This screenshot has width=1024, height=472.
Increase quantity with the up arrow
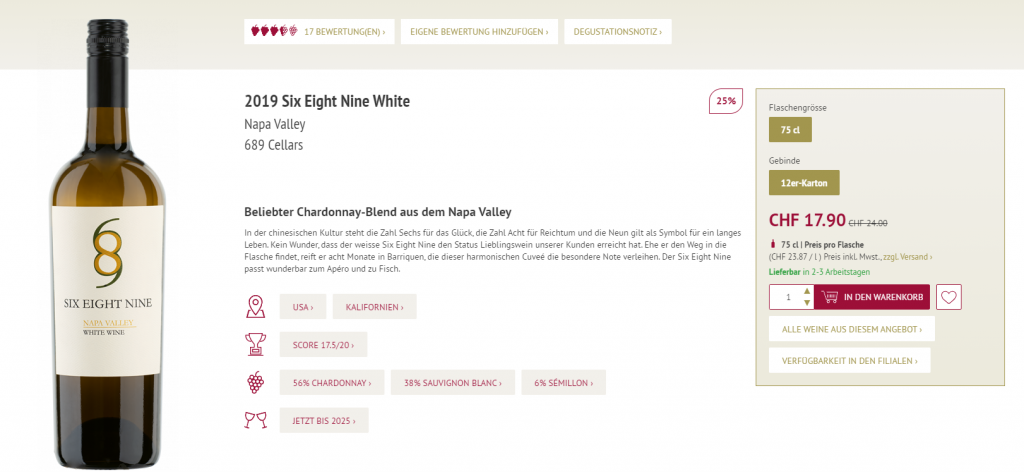pos(807,291)
